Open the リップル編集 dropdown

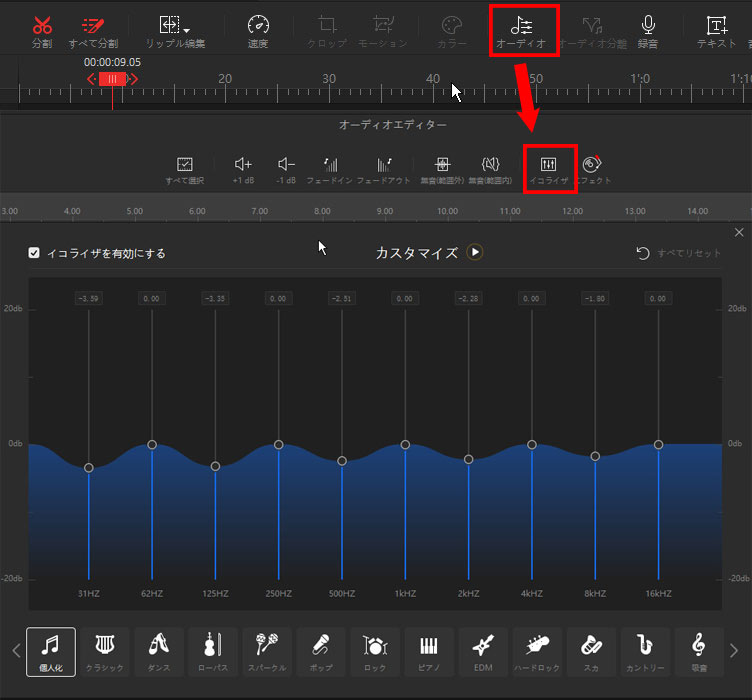click(175, 31)
